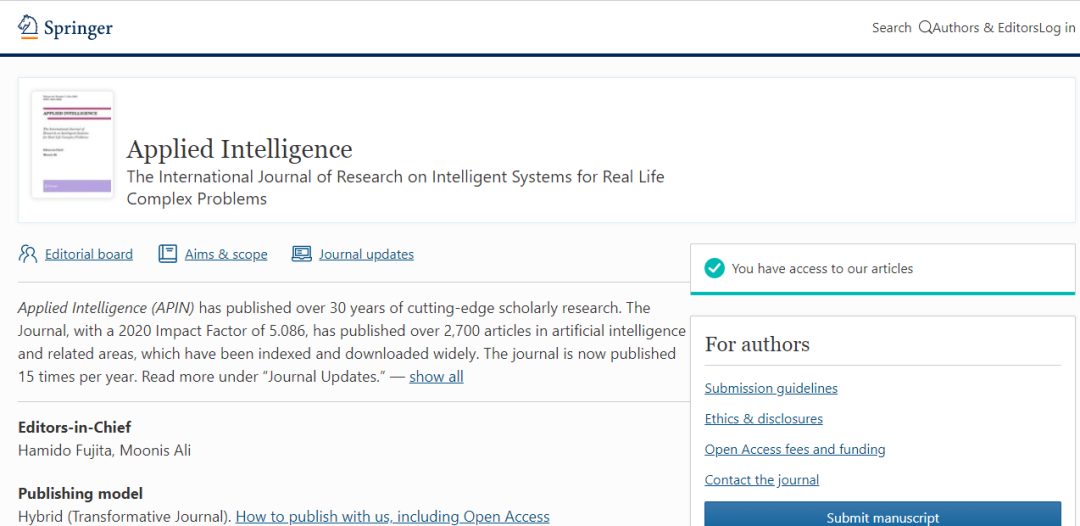Select Log in in the header
Viewport: 1080px width, 526px height.
click(x=1058, y=28)
